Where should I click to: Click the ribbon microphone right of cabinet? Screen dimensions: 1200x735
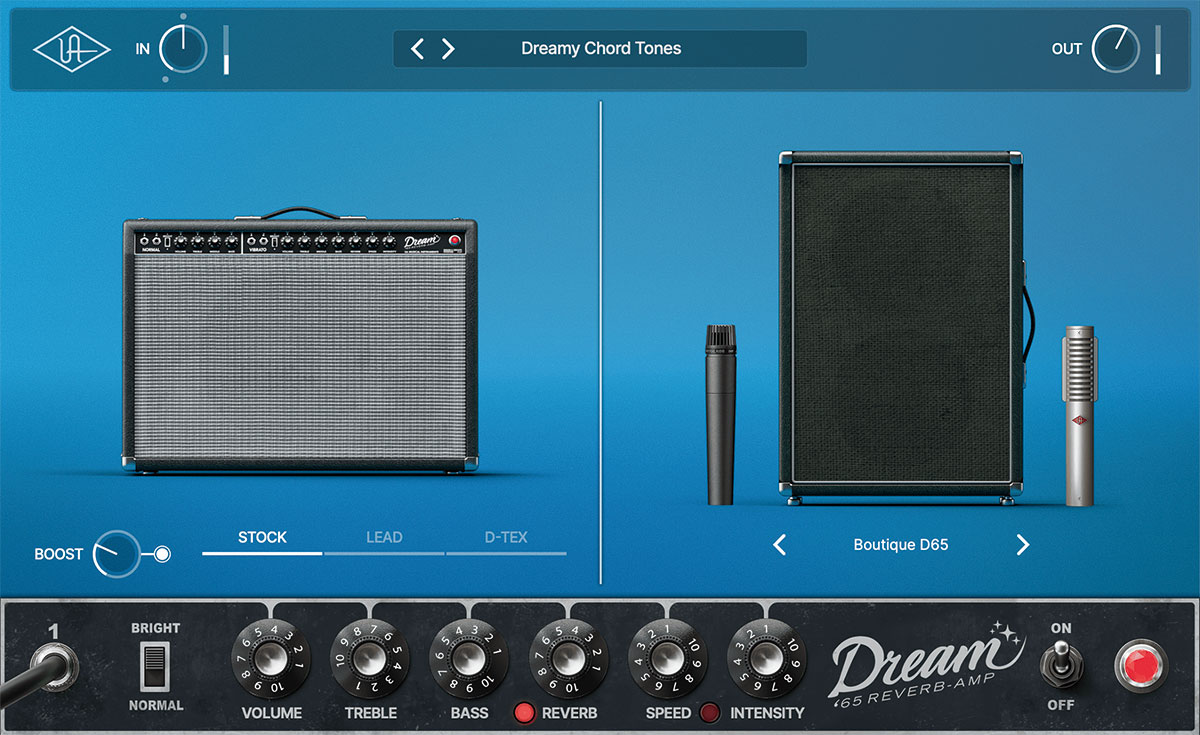pos(1080,415)
